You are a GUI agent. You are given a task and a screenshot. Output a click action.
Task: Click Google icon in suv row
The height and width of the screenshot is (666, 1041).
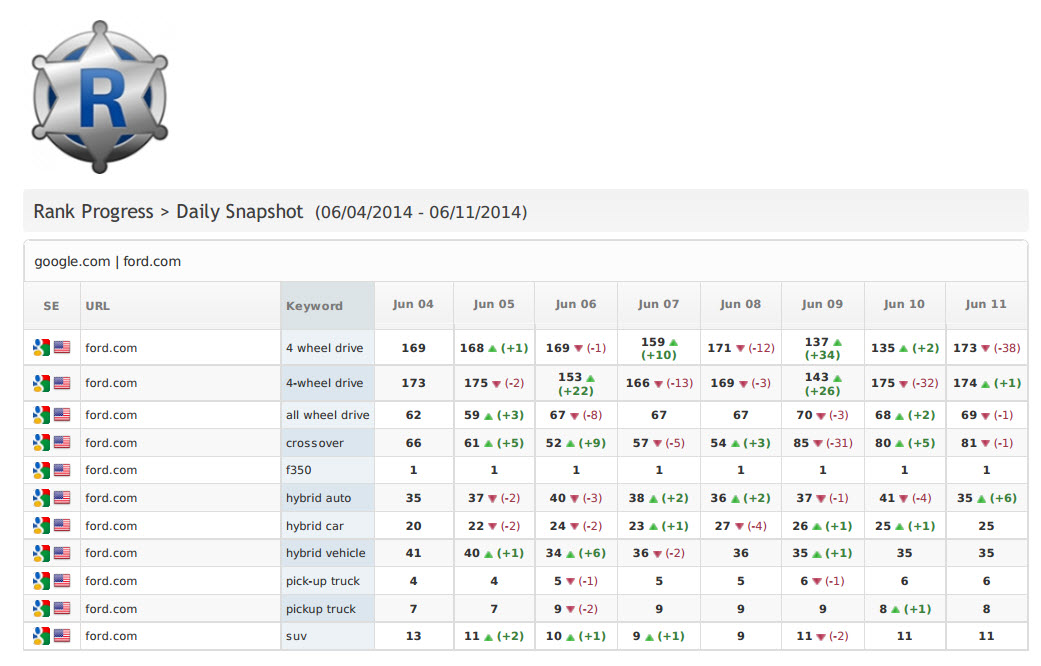click(41, 635)
